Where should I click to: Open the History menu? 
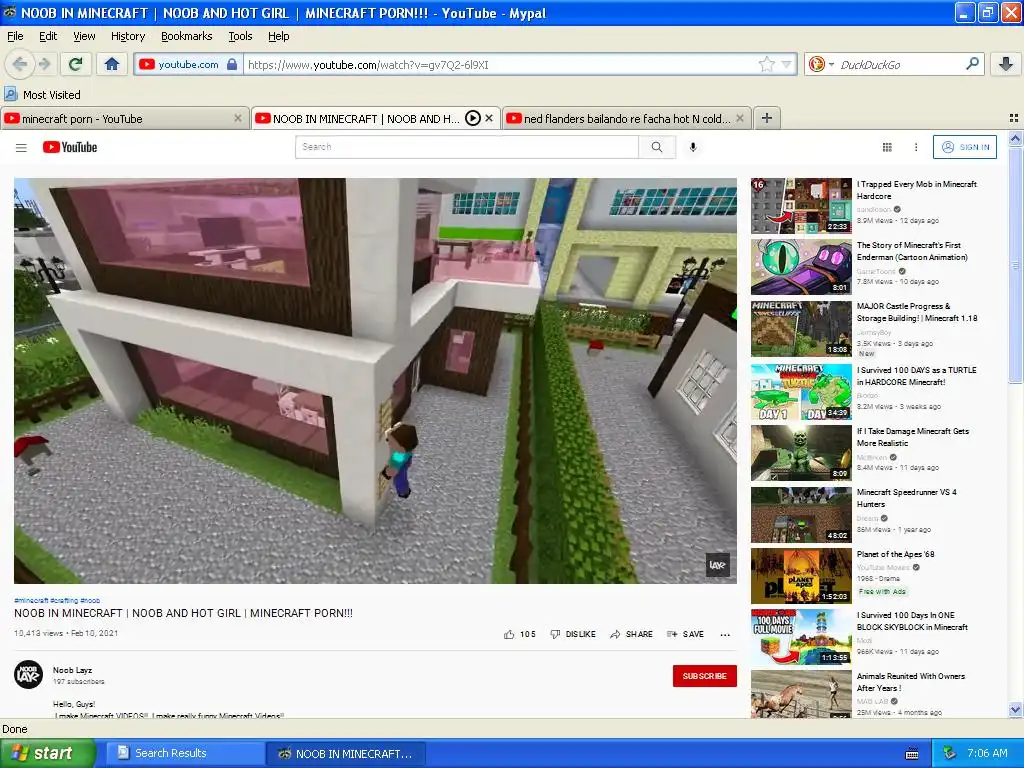(128, 36)
